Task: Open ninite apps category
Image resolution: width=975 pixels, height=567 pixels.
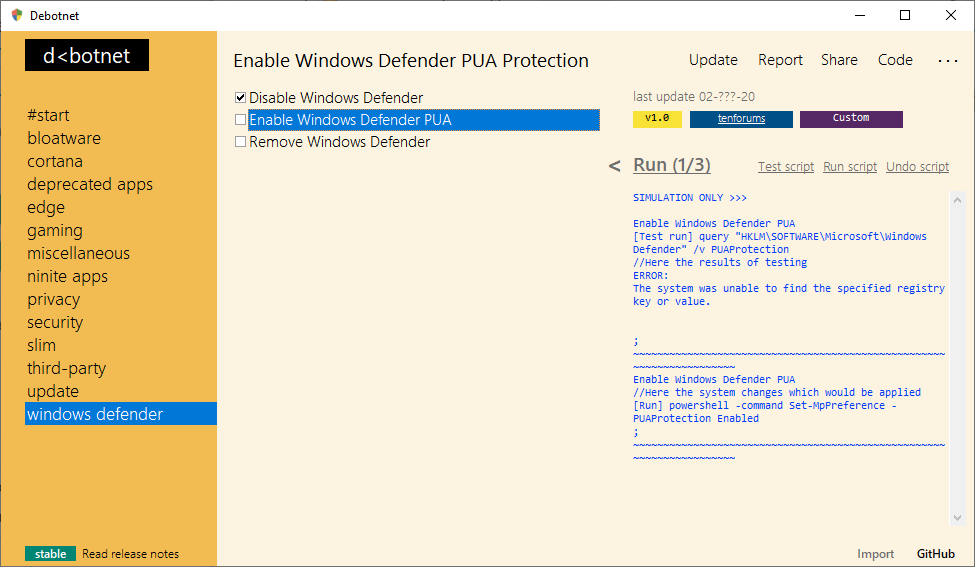Action: tap(68, 276)
